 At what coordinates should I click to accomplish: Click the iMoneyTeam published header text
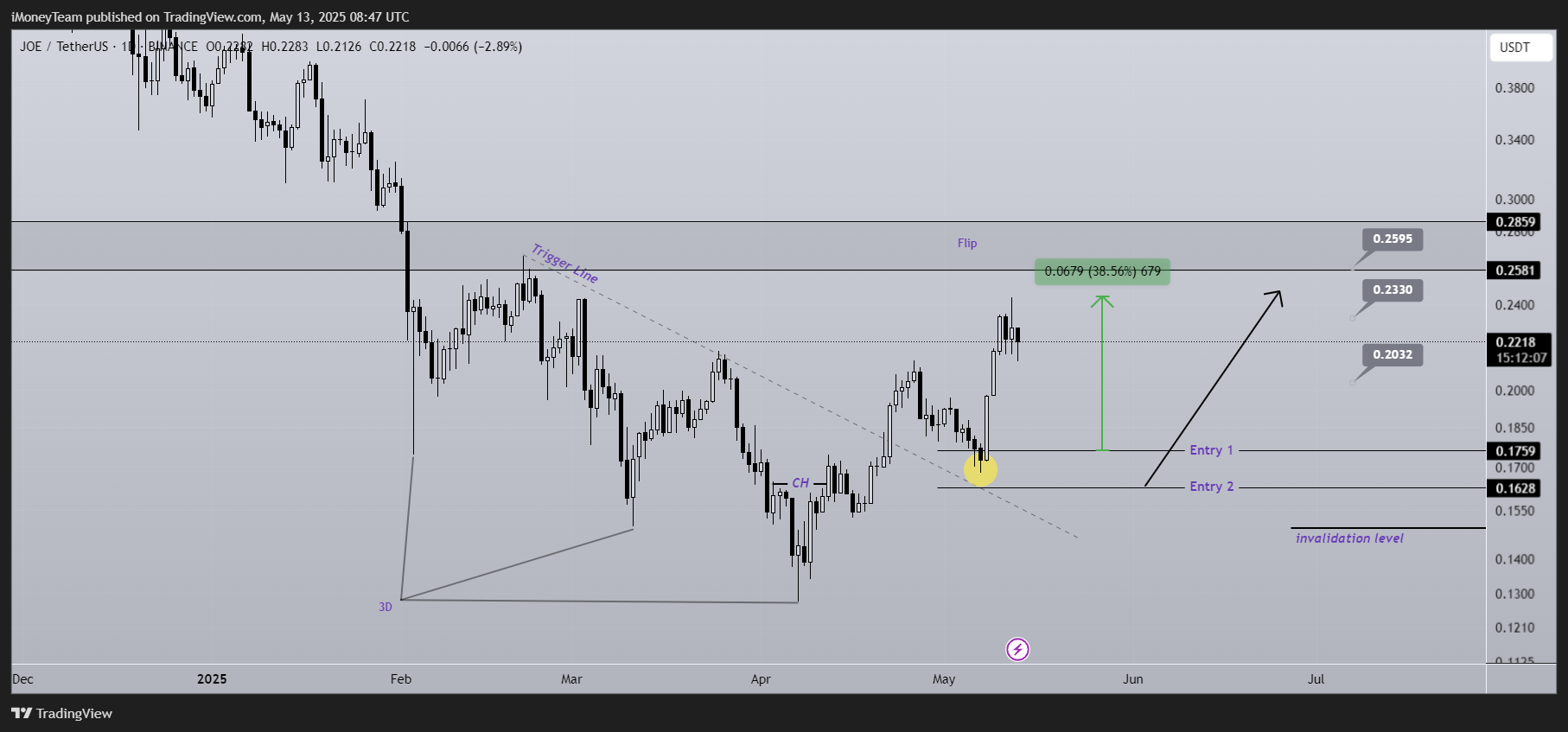pos(210,17)
